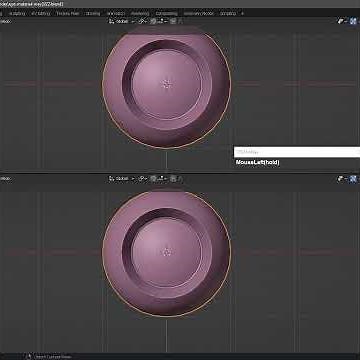Toggle proportional editing in bottom viewport header
Image resolution: width=360 pixels, height=360 pixels.
click(x=173, y=179)
